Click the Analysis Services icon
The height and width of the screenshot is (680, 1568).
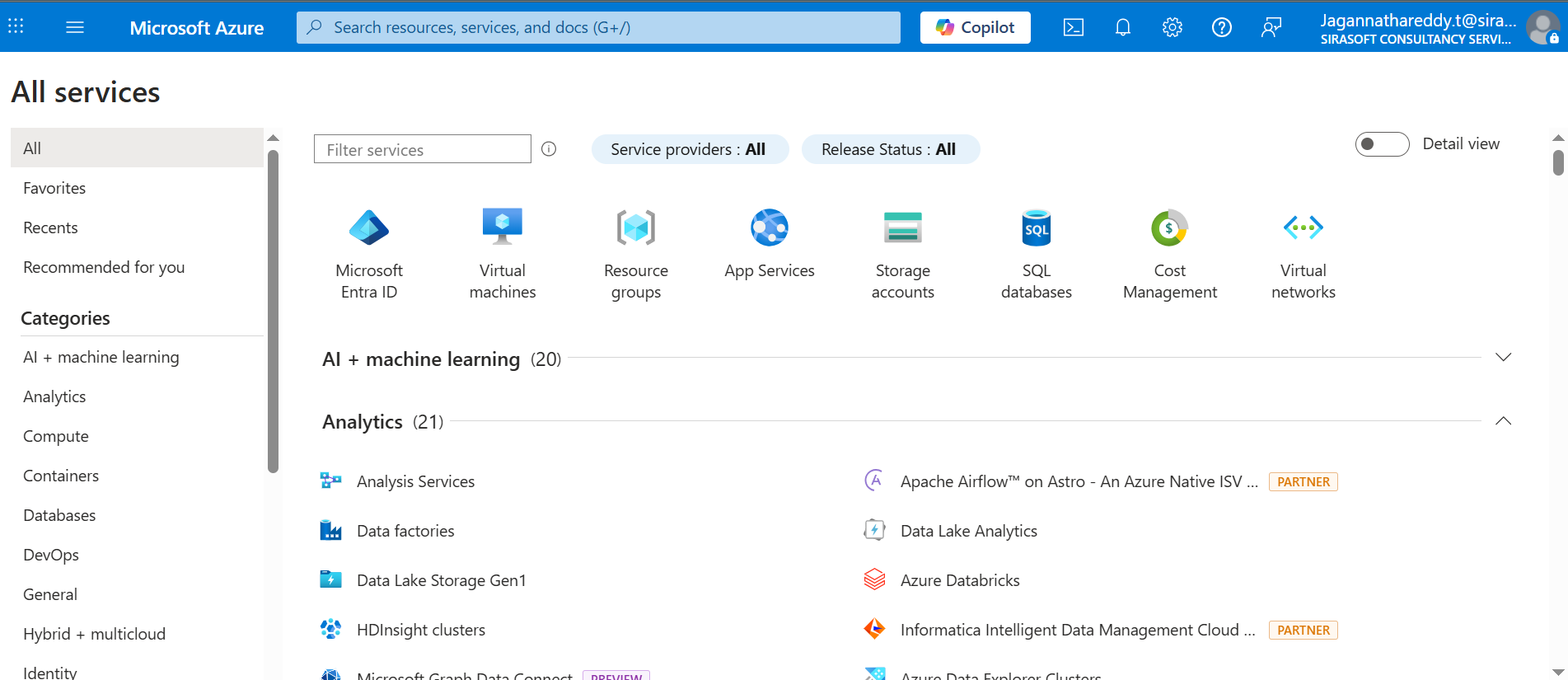tap(330, 481)
